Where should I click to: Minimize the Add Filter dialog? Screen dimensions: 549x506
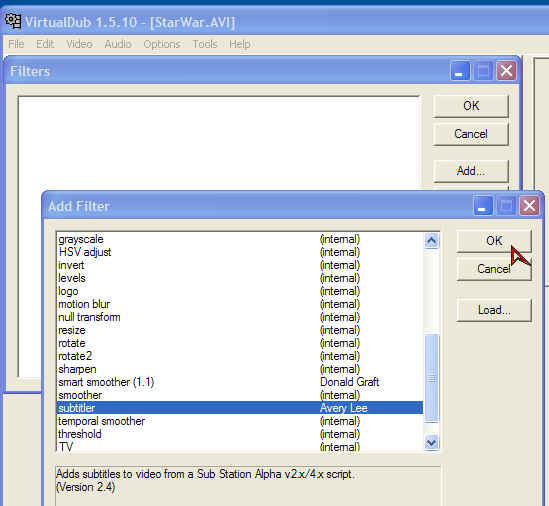(483, 206)
